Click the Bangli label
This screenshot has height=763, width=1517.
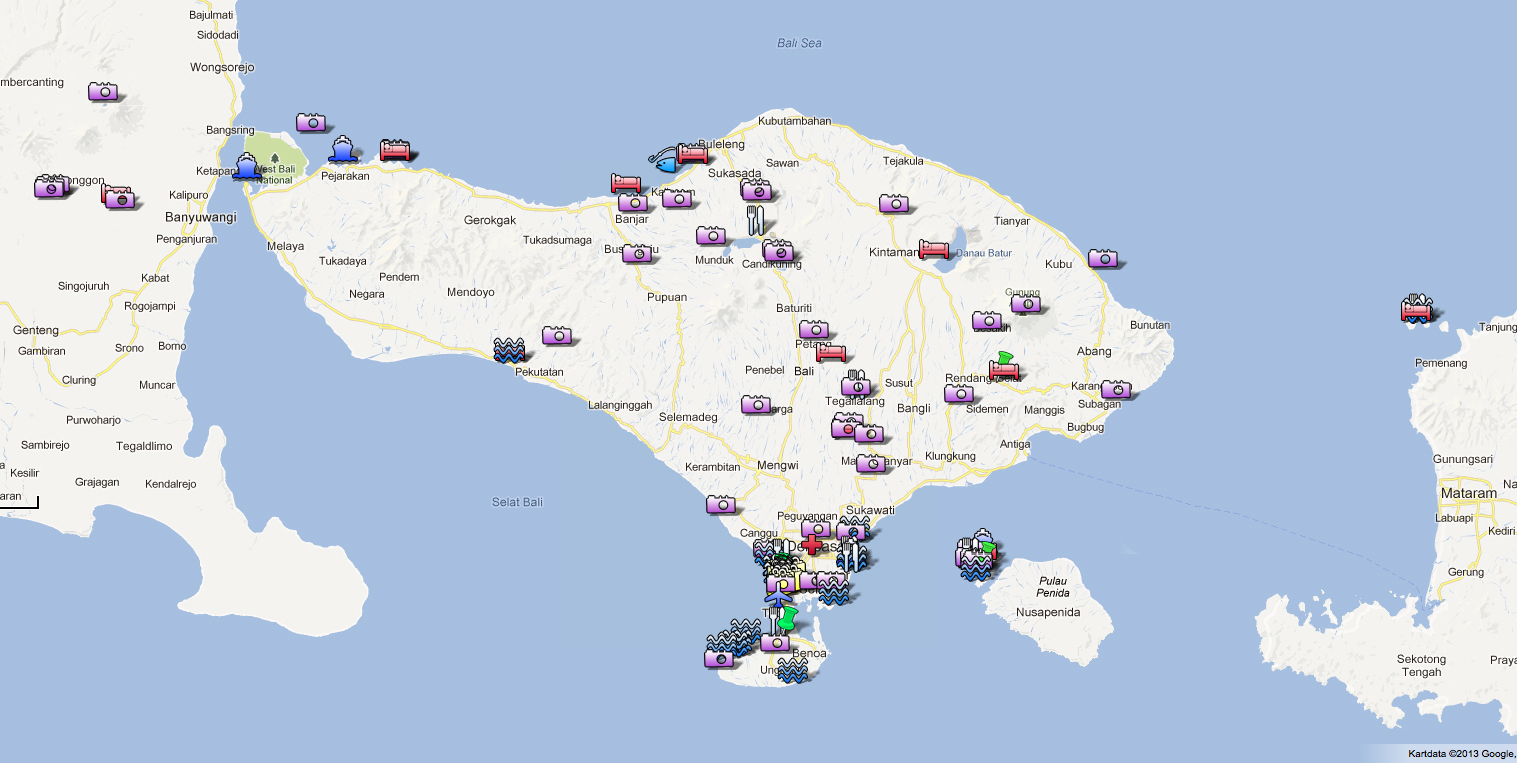tap(914, 408)
